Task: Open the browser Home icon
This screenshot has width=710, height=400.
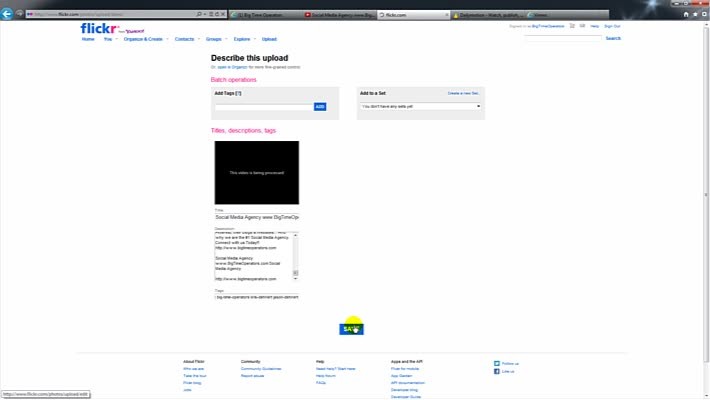Action: pyautogui.click(x=686, y=14)
